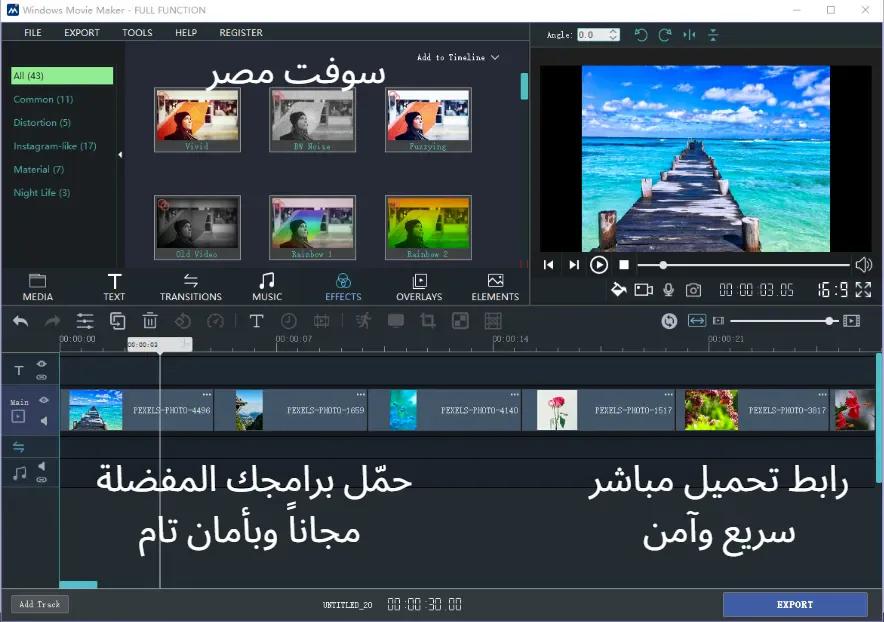Open the clip settings sliders icon
884x622 pixels.
click(x=85, y=321)
